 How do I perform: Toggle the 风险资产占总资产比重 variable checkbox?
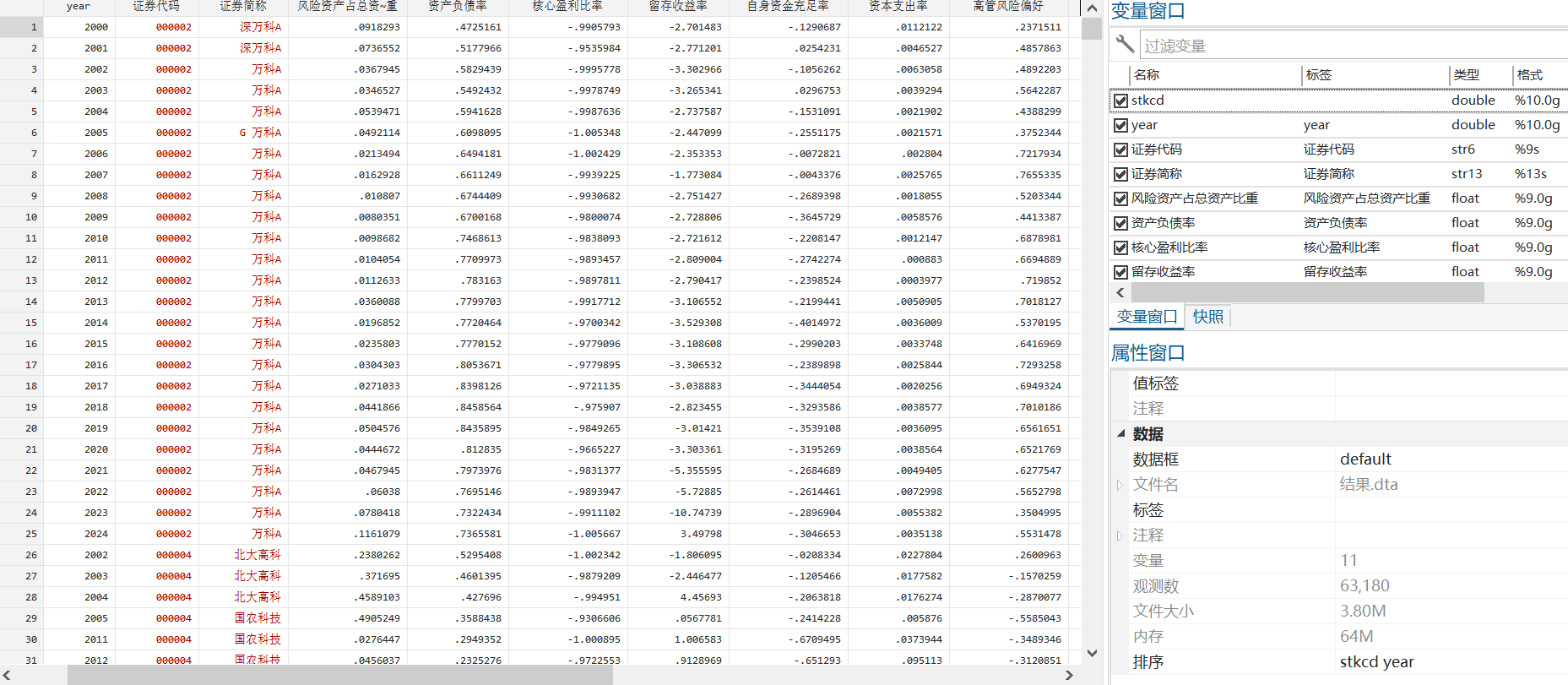(x=1120, y=198)
